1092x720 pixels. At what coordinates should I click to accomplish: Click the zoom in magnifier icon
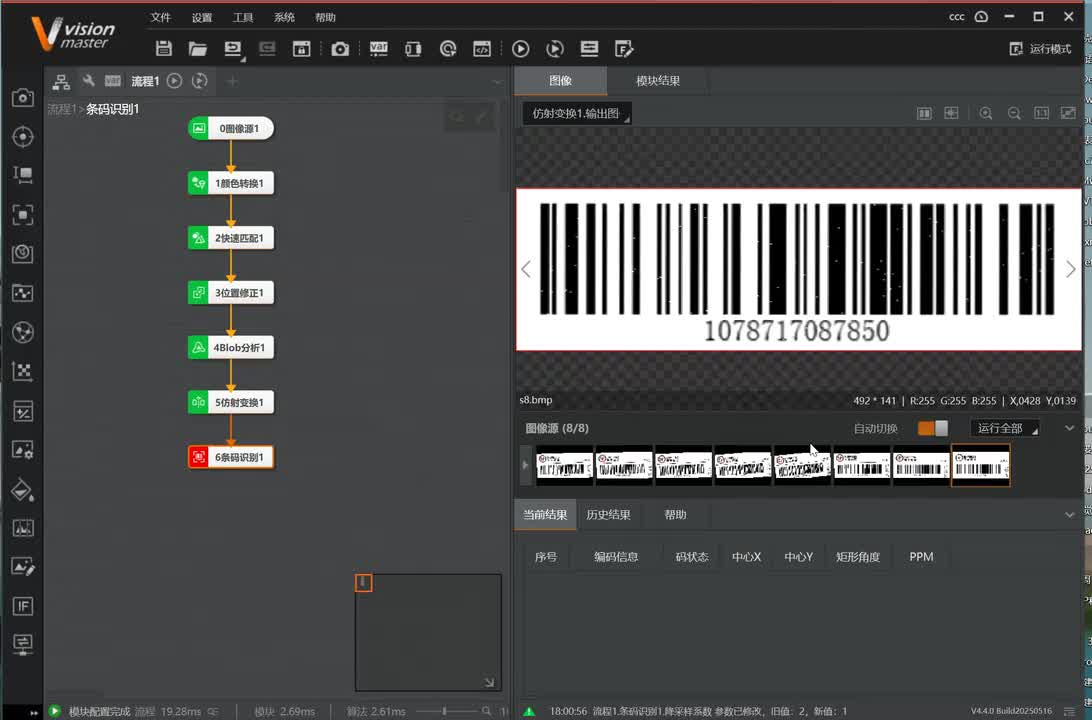click(x=985, y=113)
